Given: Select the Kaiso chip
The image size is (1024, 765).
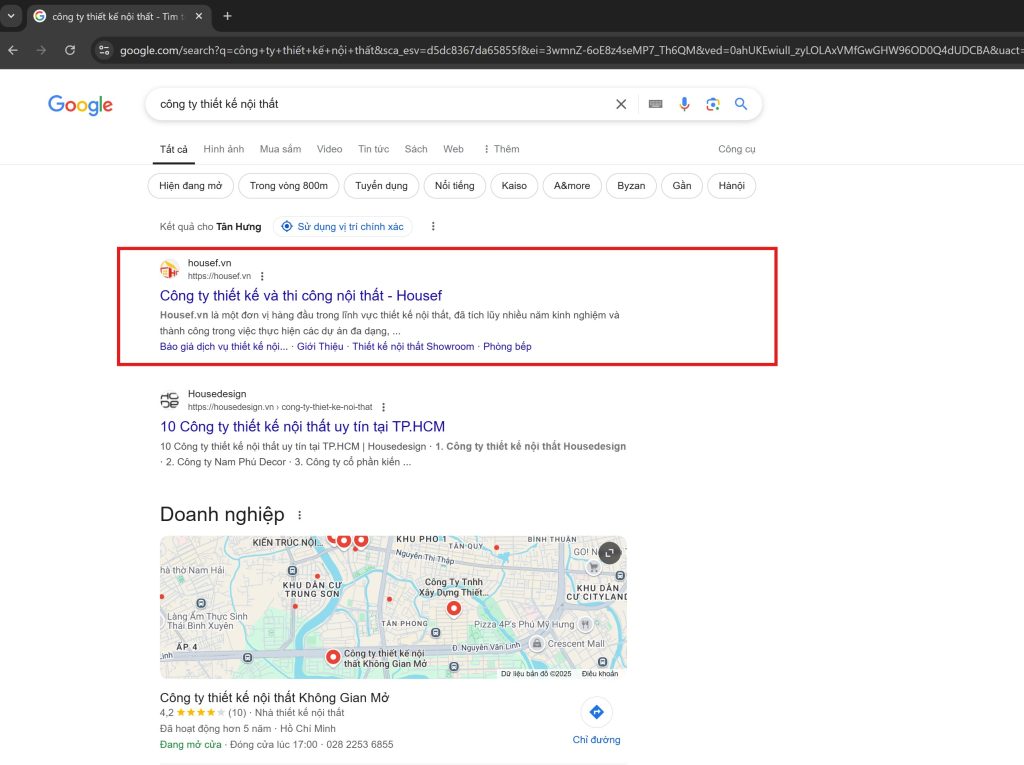Looking at the screenshot, I should point(514,186).
